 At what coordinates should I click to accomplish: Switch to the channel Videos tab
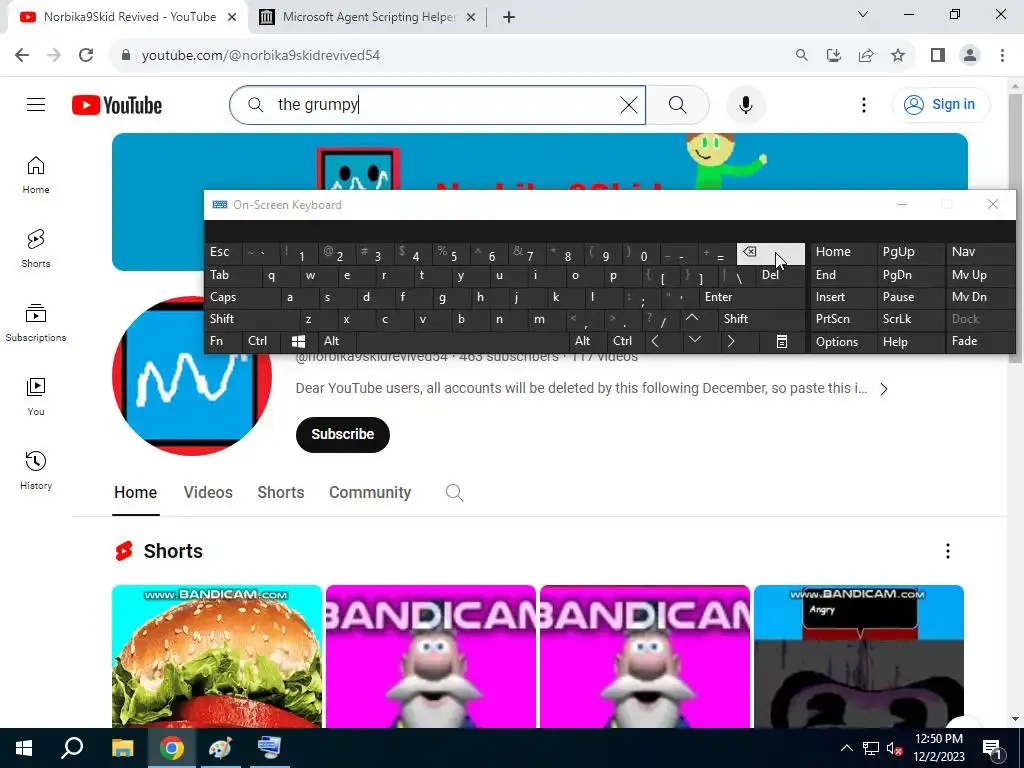coord(208,492)
